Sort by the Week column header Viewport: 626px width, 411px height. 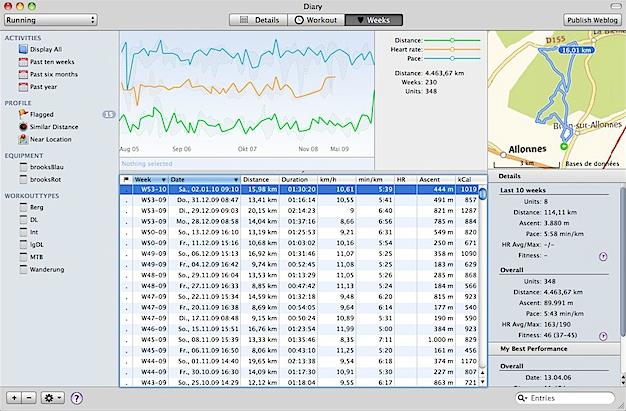coord(150,179)
